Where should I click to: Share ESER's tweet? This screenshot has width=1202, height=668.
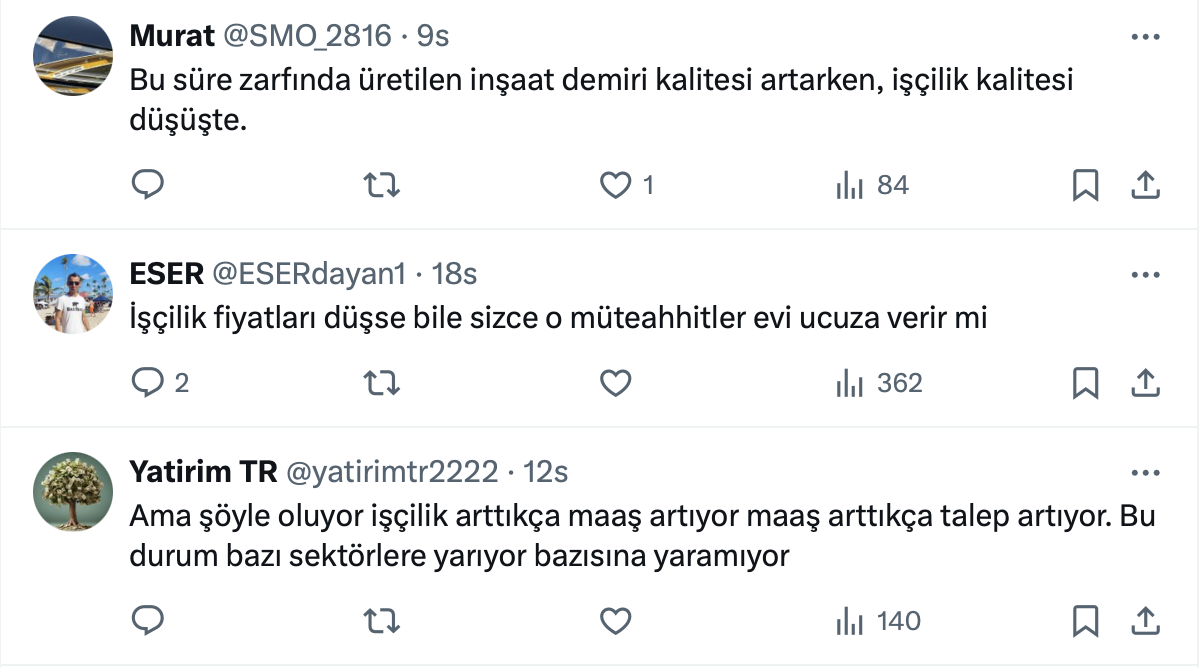pos(1144,383)
